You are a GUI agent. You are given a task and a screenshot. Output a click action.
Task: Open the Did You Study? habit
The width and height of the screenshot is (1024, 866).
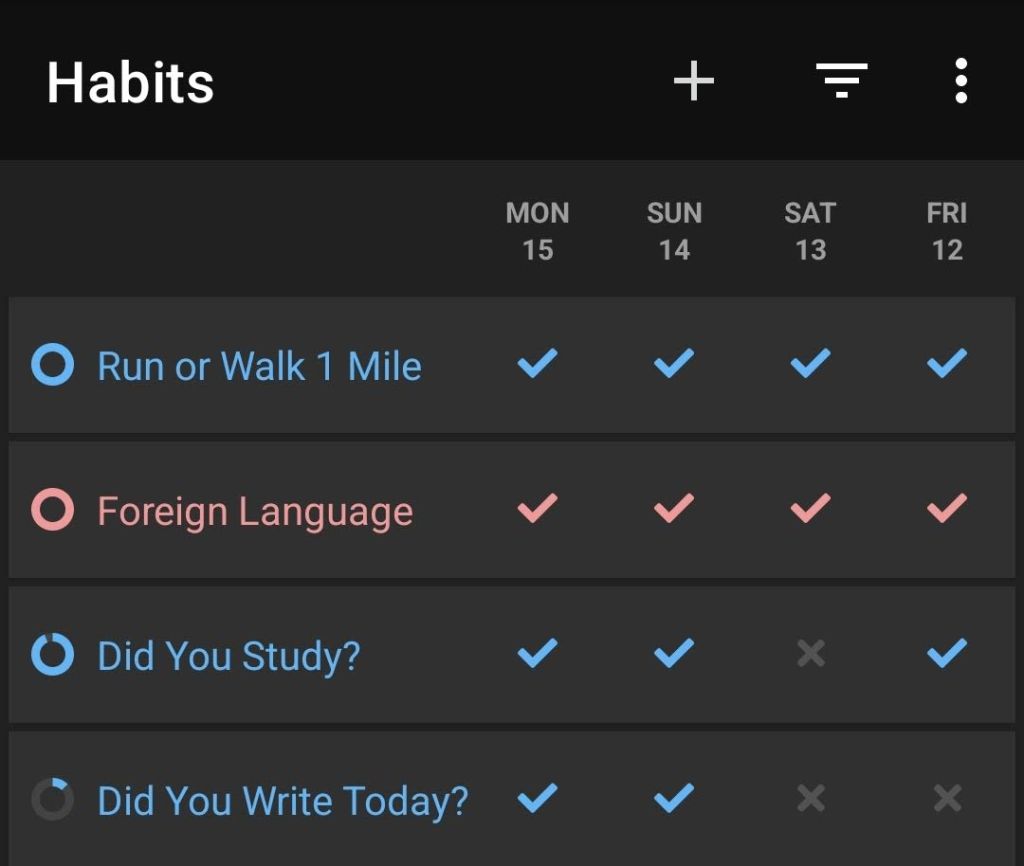pos(228,657)
